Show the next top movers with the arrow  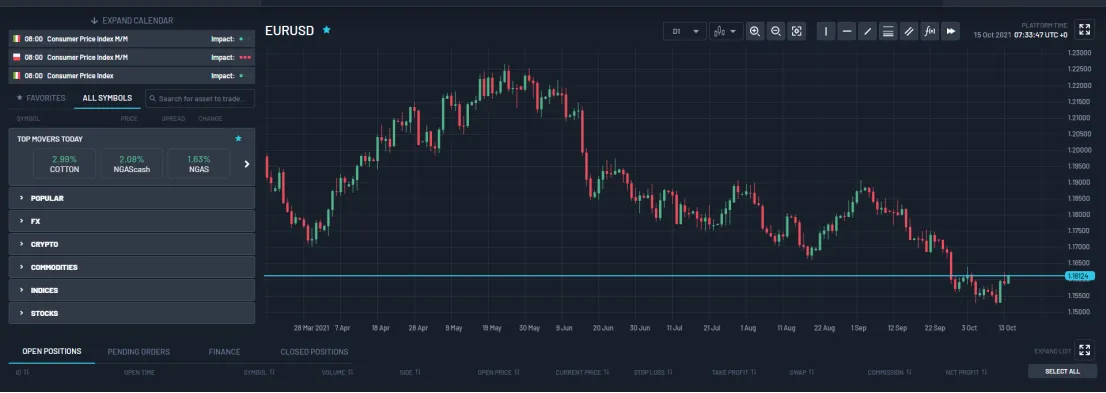[247, 164]
